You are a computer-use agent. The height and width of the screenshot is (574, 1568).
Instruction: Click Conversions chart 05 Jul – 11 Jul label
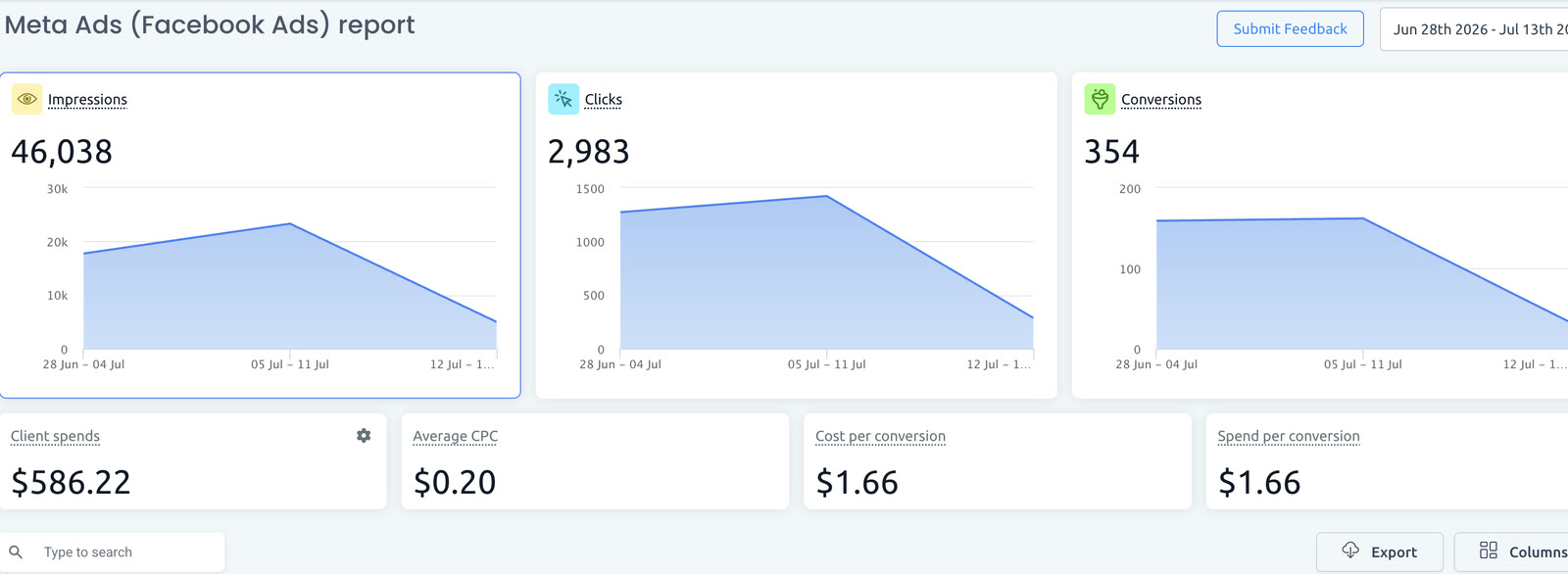pos(1363,364)
